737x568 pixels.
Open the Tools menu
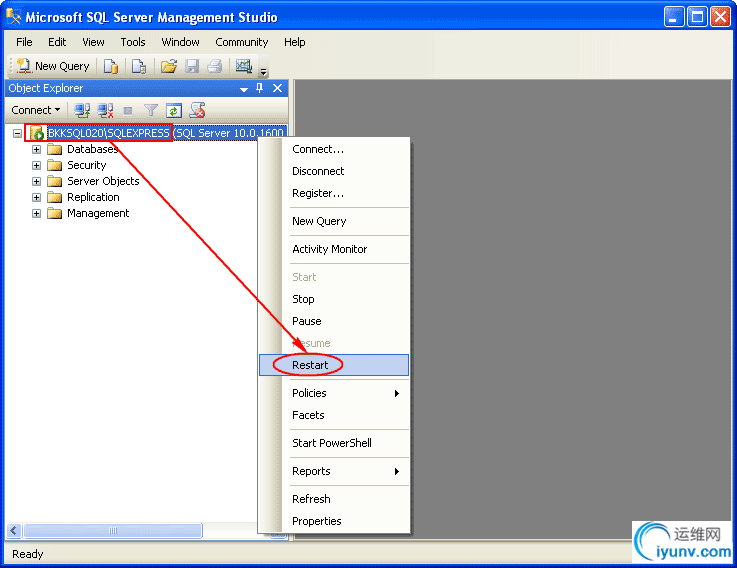(133, 42)
